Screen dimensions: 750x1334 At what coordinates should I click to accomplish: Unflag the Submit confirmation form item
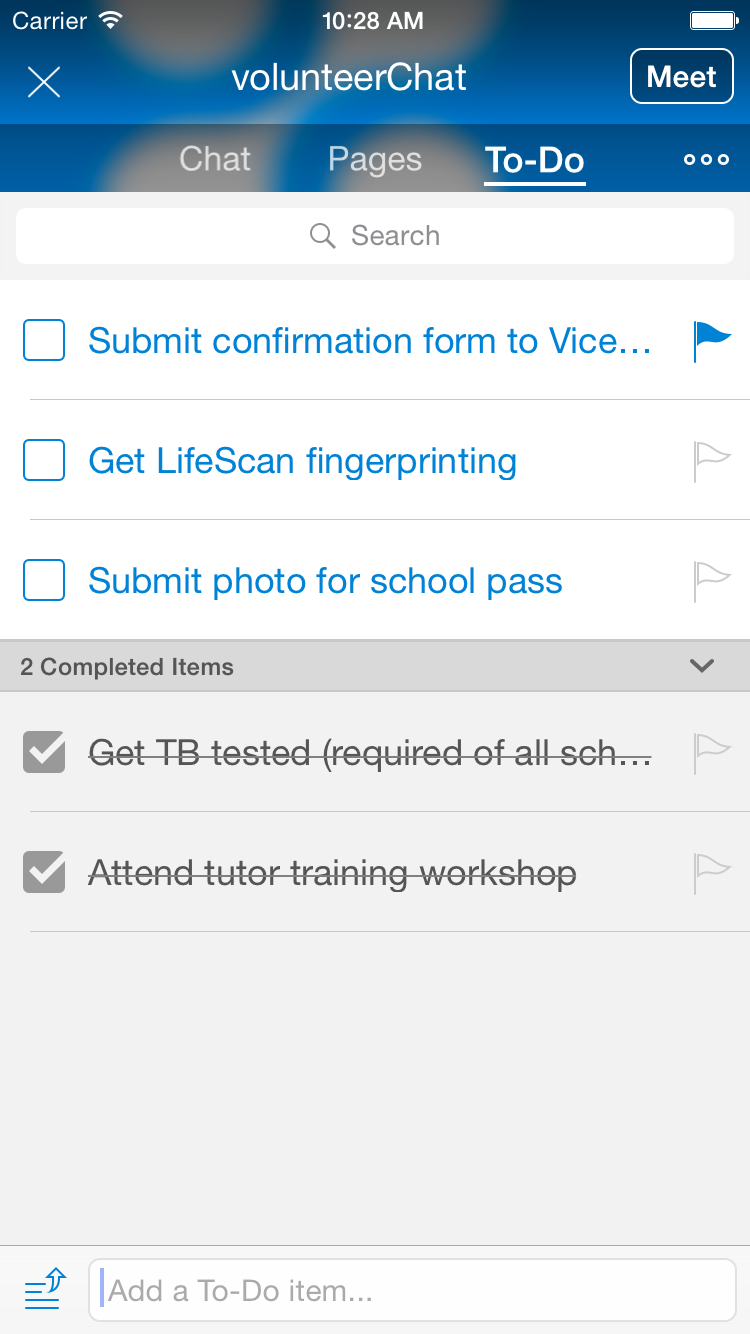click(712, 341)
